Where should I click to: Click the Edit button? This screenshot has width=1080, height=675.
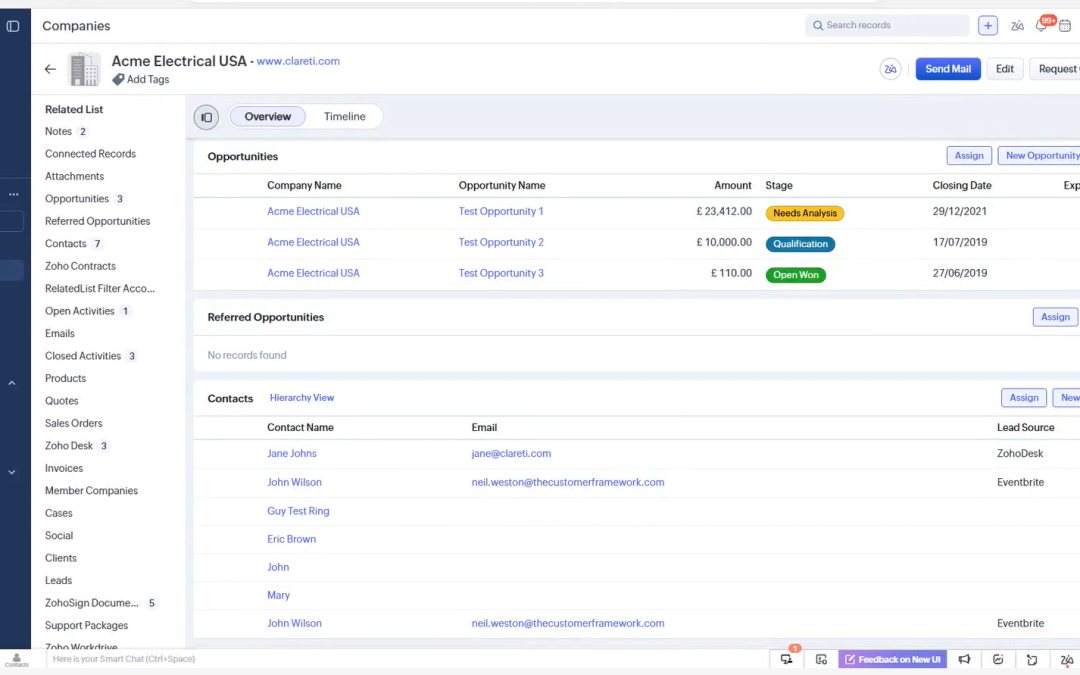1004,69
